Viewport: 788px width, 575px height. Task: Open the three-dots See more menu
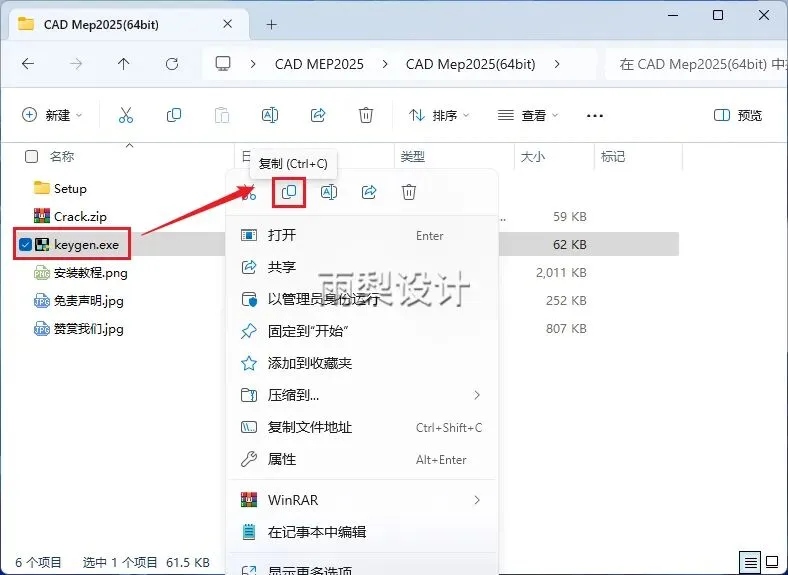point(595,116)
